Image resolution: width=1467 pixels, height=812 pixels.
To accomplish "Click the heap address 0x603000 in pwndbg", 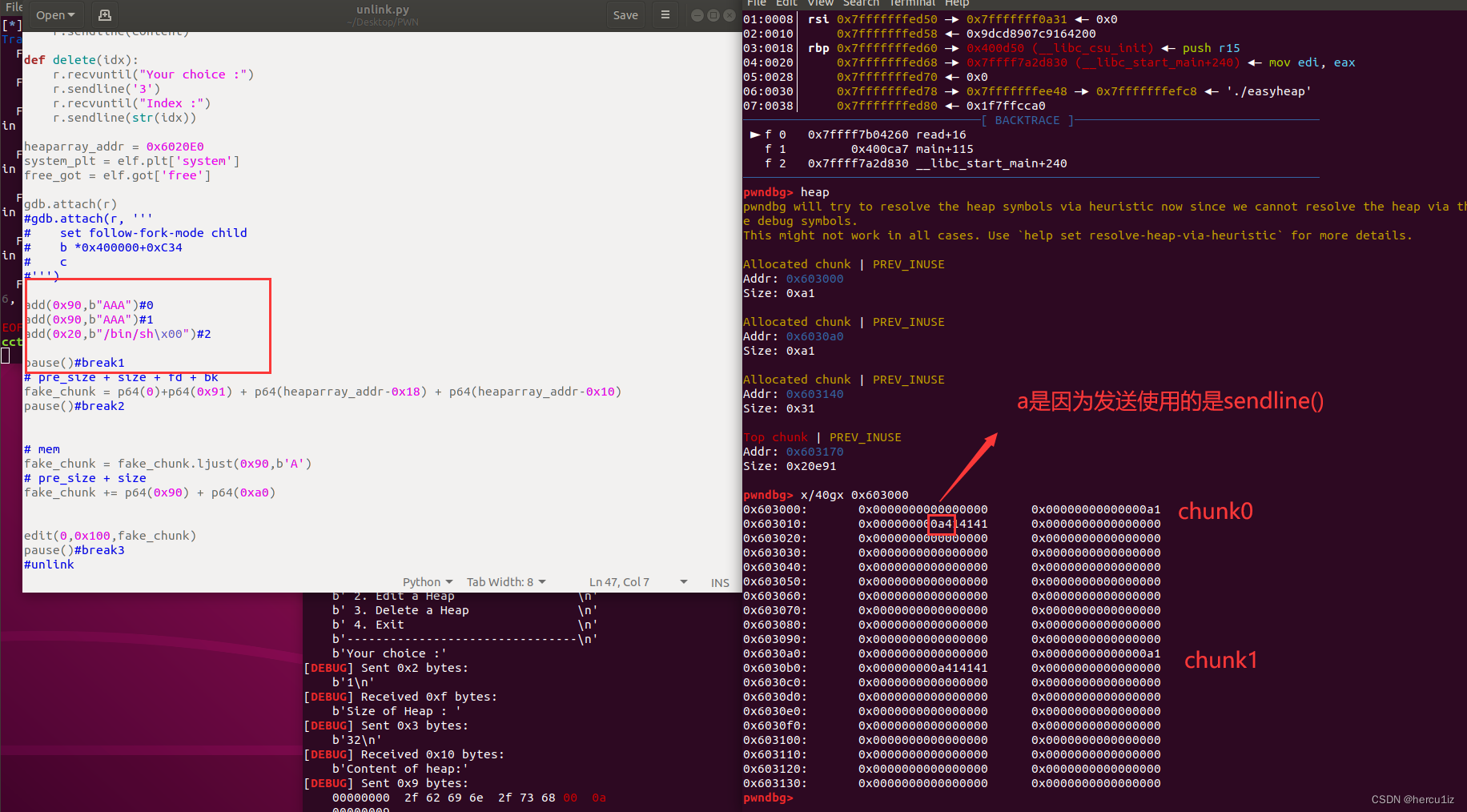I will click(x=814, y=279).
